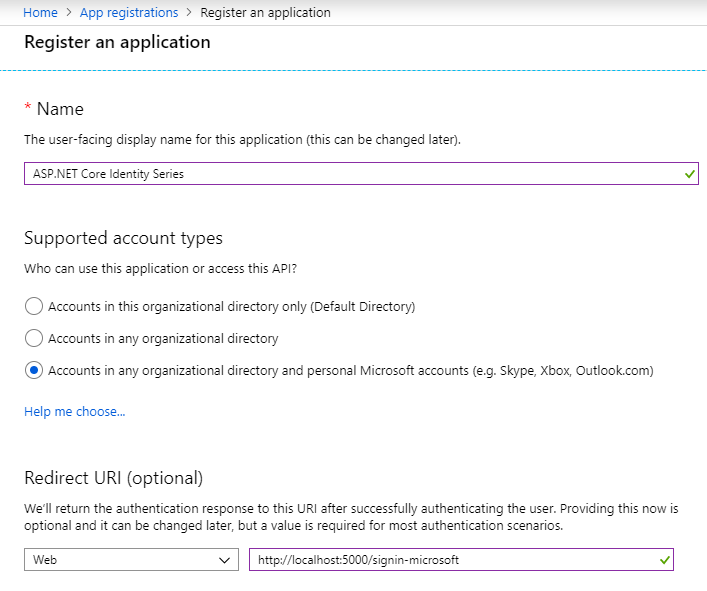
Task: Go back to App registrations breadcrumb
Action: coord(128,13)
